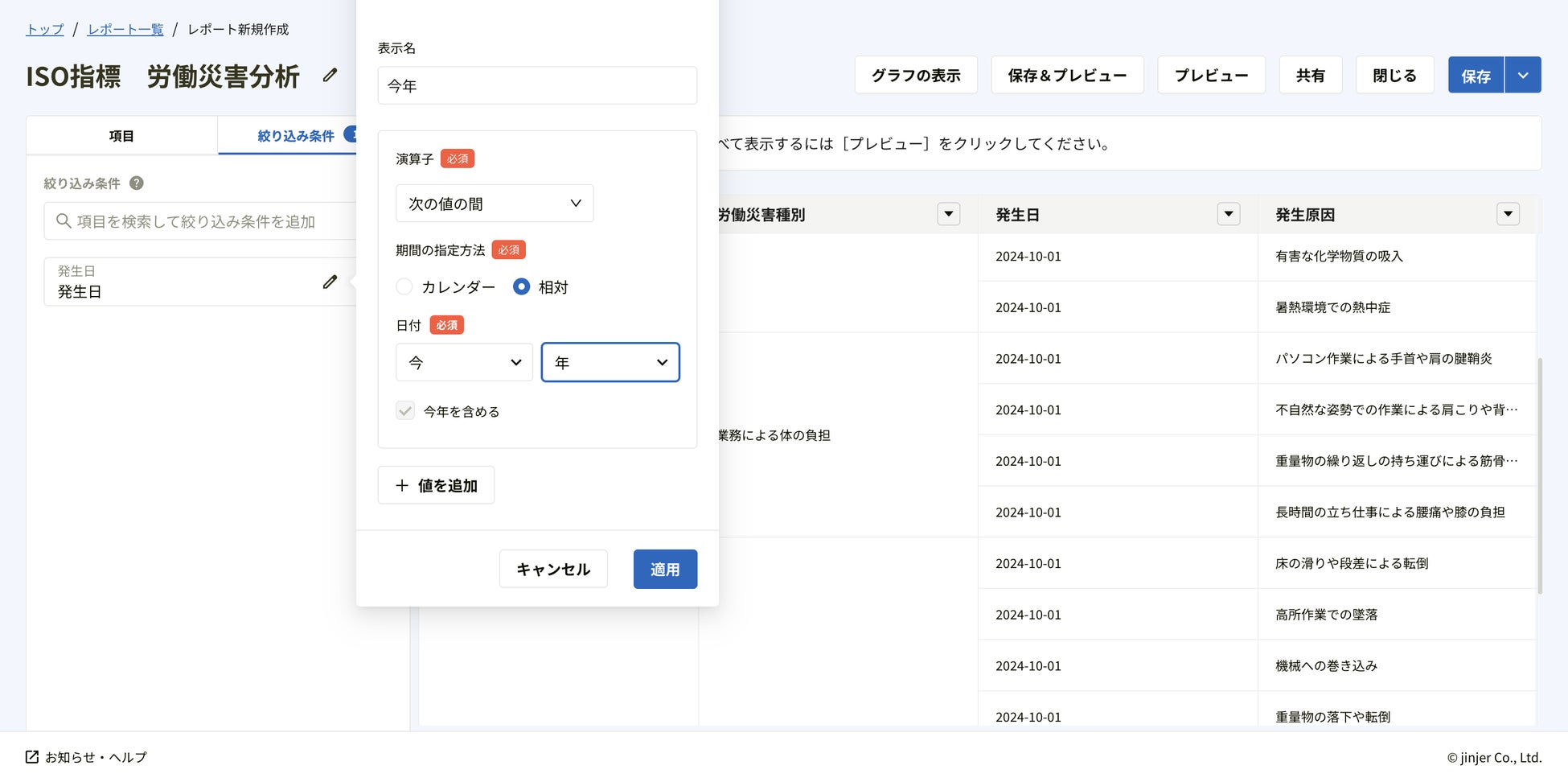Click the help icon beside 絞り込み条件
Image resolution: width=1568 pixels, height=782 pixels.
pyautogui.click(x=137, y=183)
